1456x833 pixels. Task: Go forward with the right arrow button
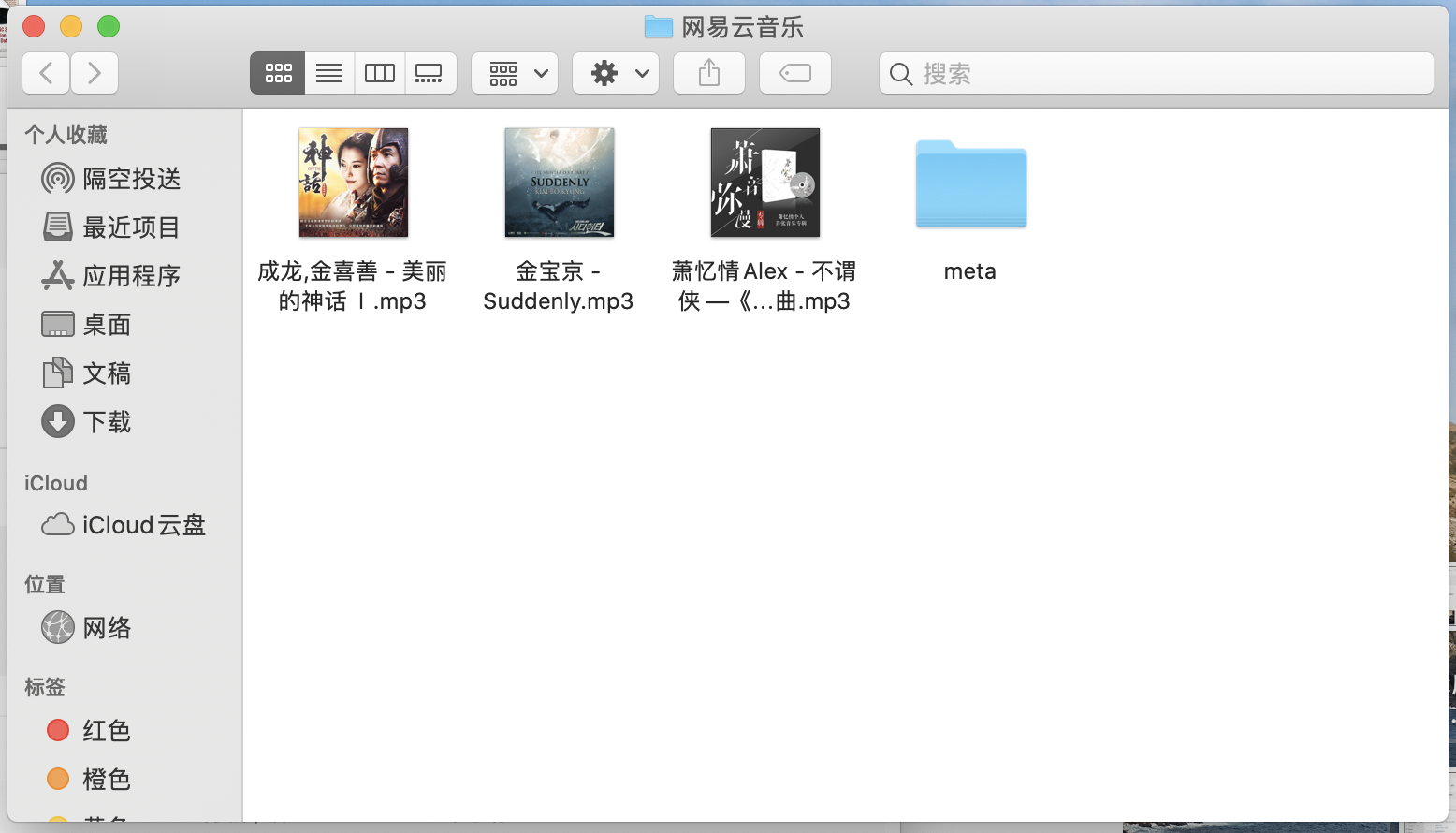pos(95,73)
